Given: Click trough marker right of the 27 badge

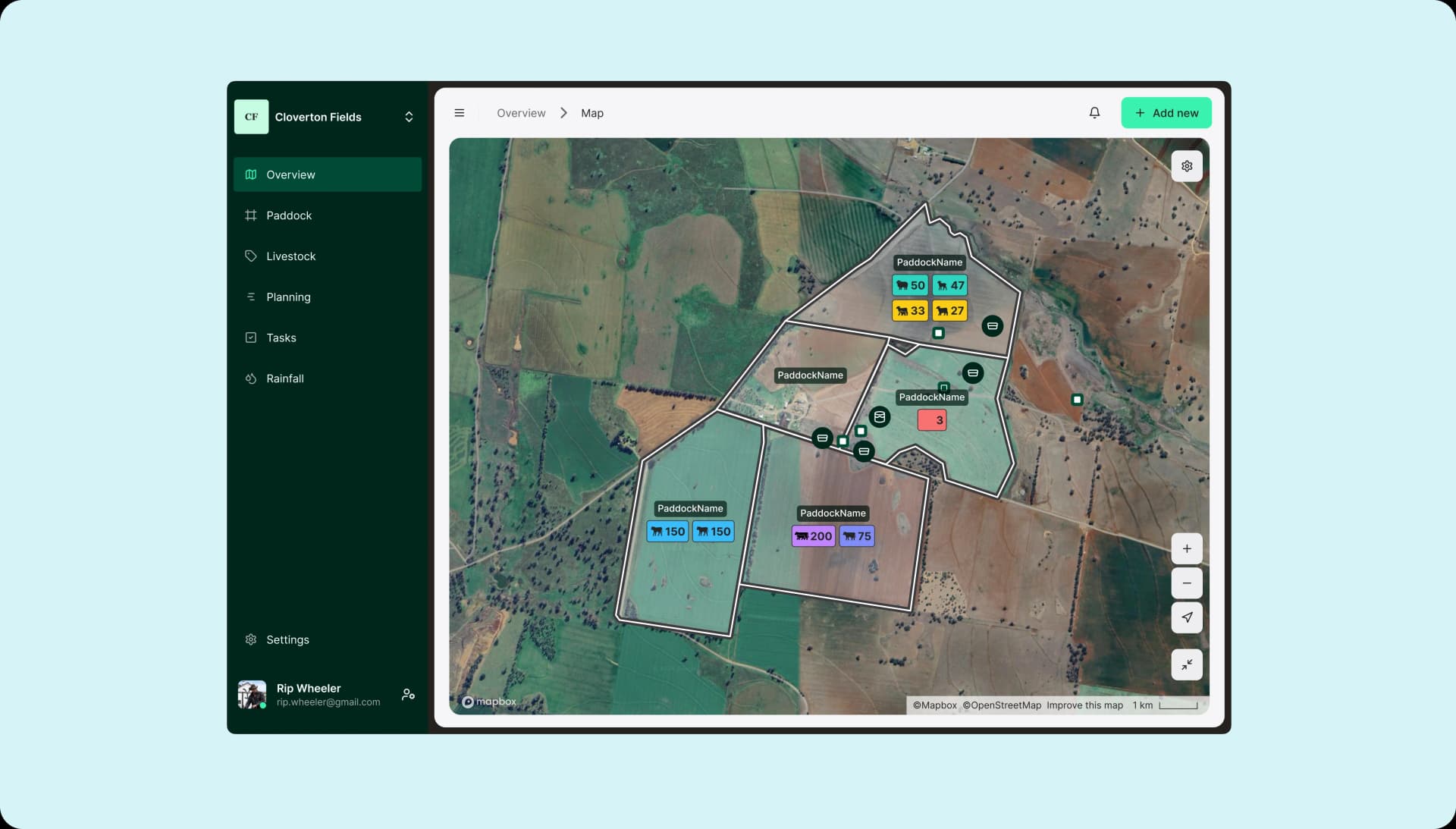Looking at the screenshot, I should click(992, 326).
